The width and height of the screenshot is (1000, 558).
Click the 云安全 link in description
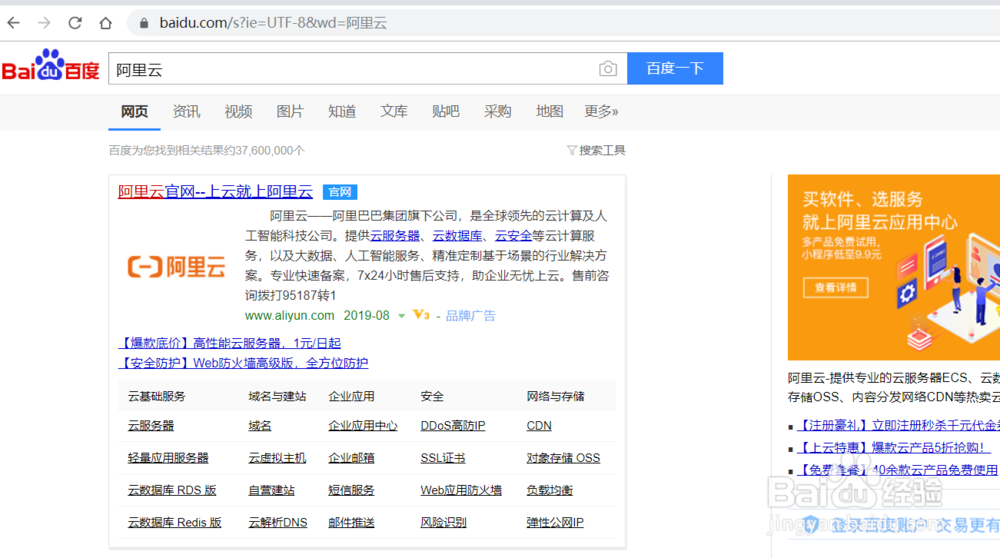(x=513, y=236)
